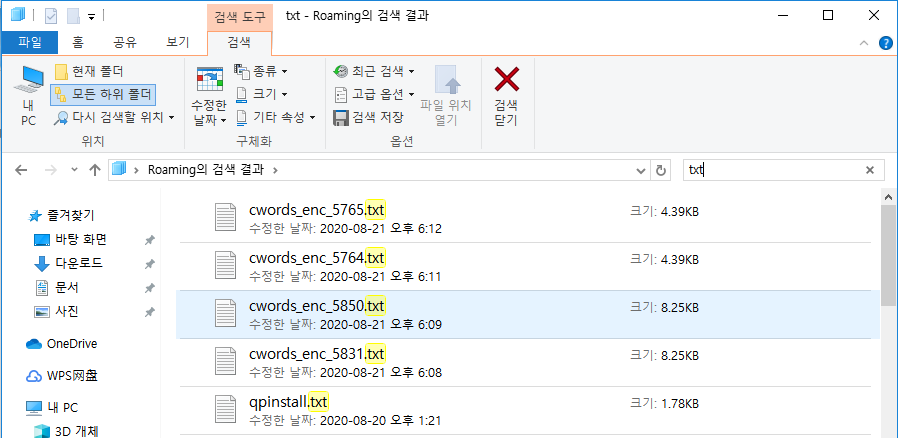Collapse the ribbon with the chevron
This screenshot has width=898, height=438.
click(864, 44)
